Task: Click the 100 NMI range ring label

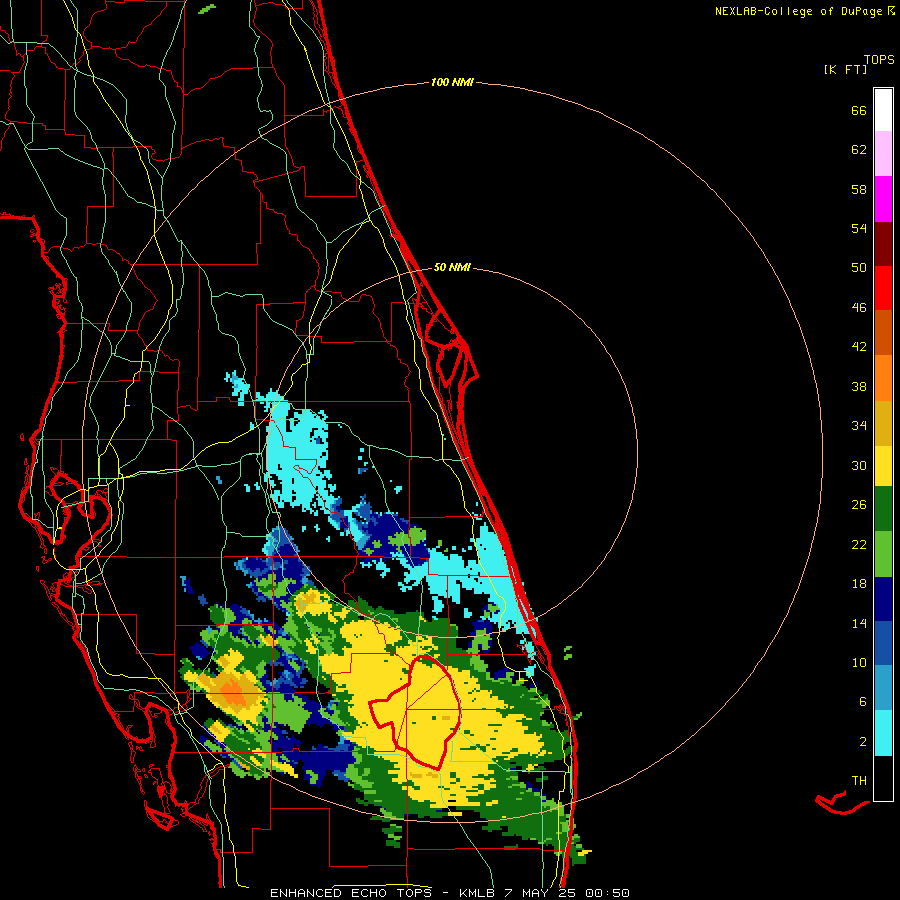Action: 452,83
